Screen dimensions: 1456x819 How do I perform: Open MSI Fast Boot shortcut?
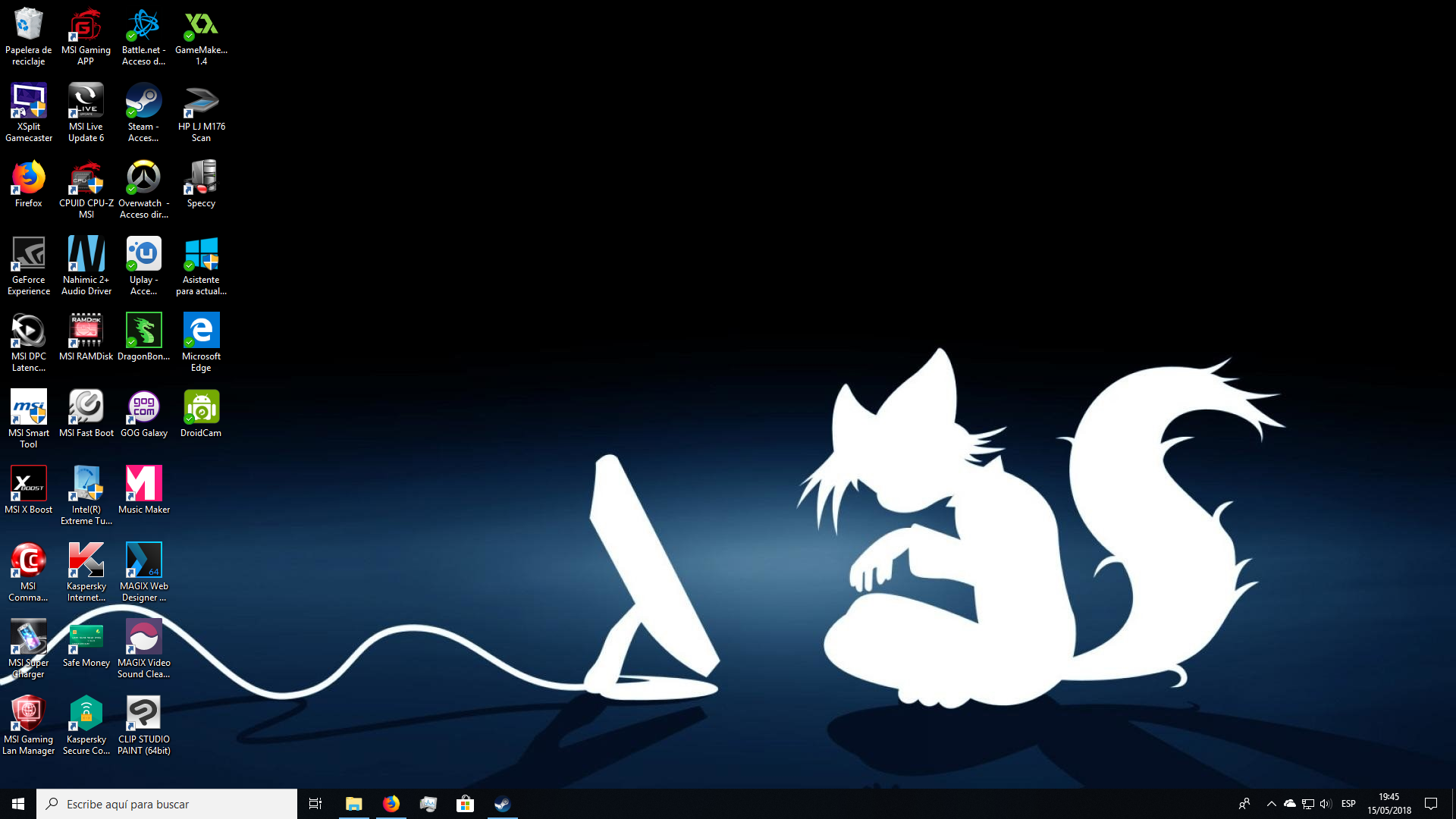click(x=86, y=414)
